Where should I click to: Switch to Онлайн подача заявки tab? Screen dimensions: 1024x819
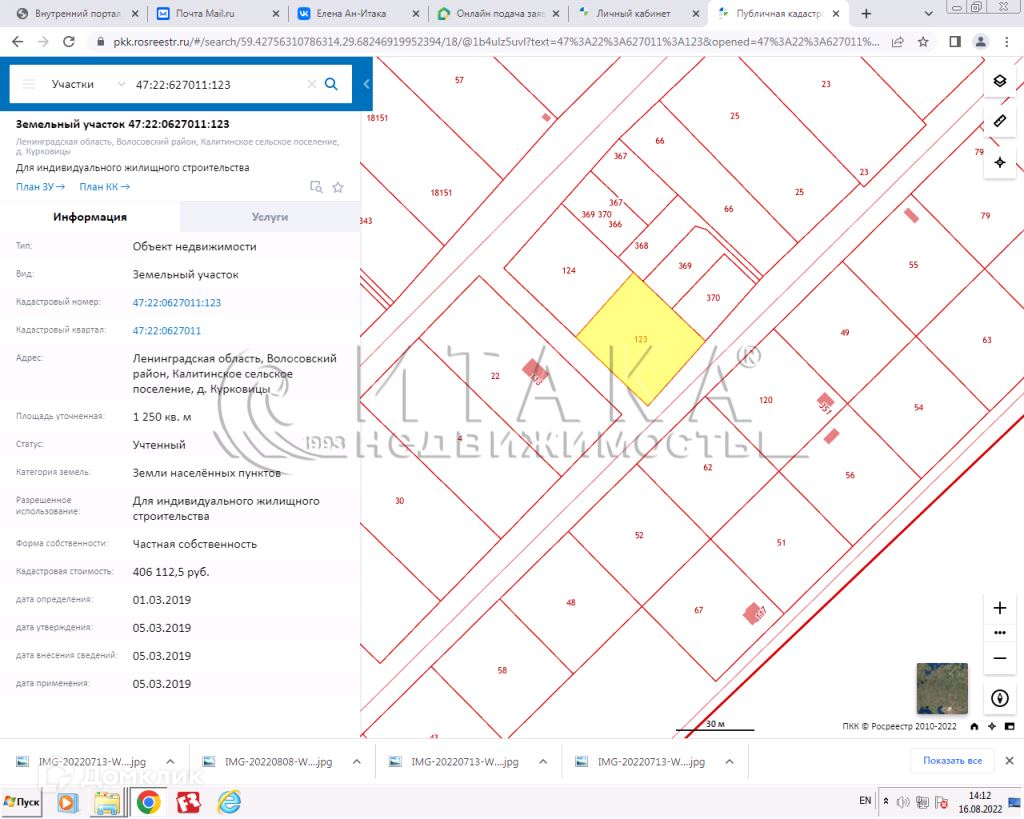[499, 13]
